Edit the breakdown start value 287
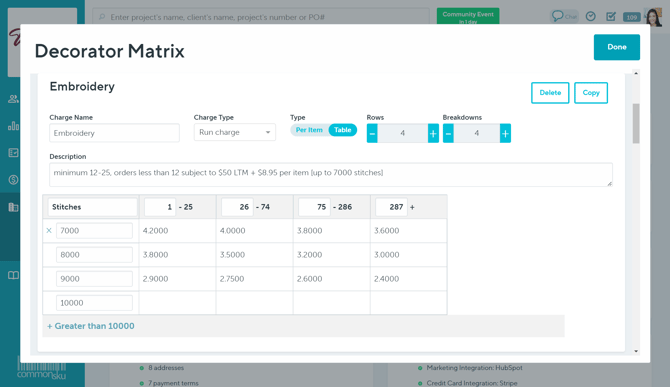Image resolution: width=670 pixels, height=387 pixels. (391, 207)
